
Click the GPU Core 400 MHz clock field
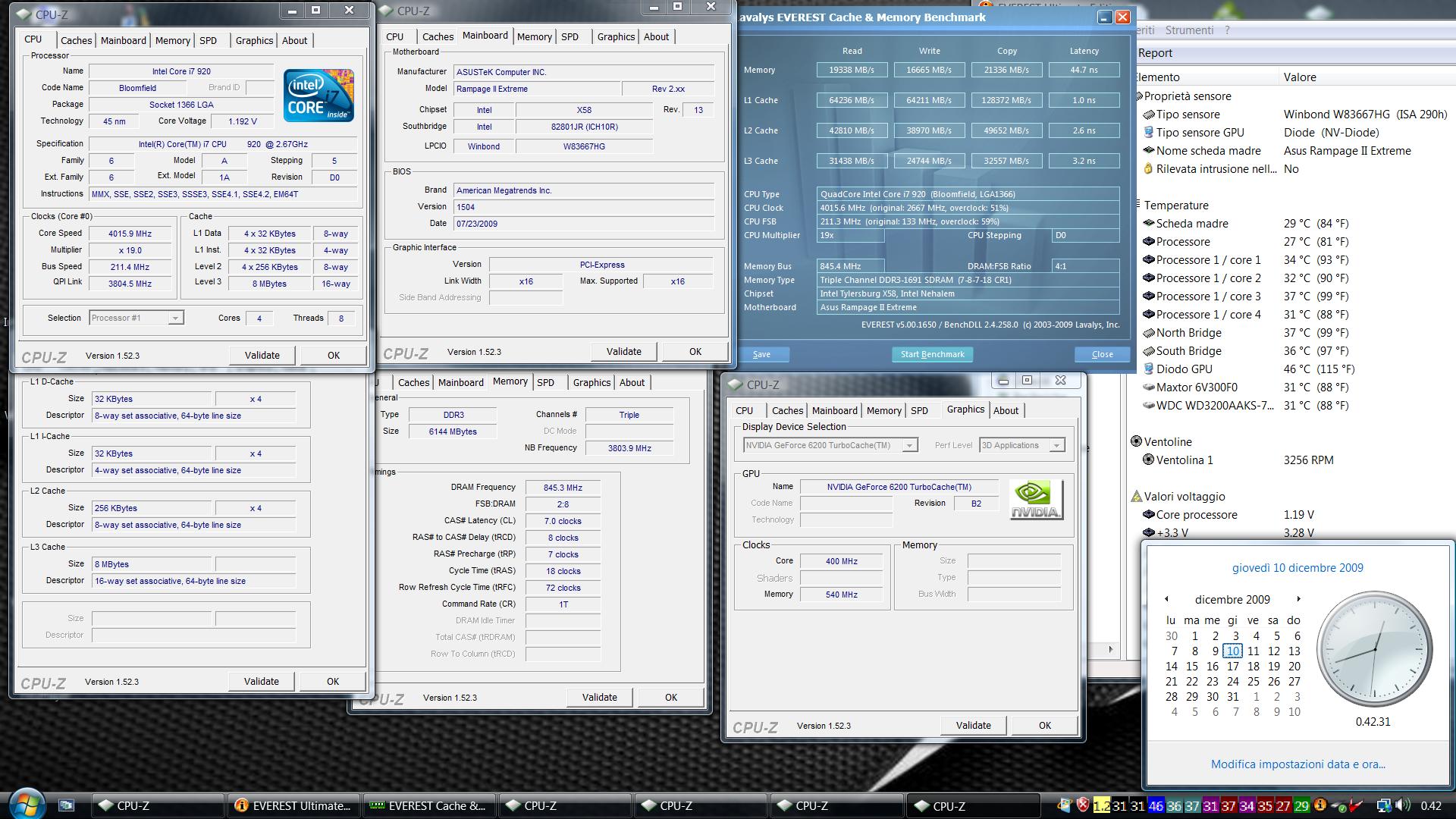pos(841,561)
